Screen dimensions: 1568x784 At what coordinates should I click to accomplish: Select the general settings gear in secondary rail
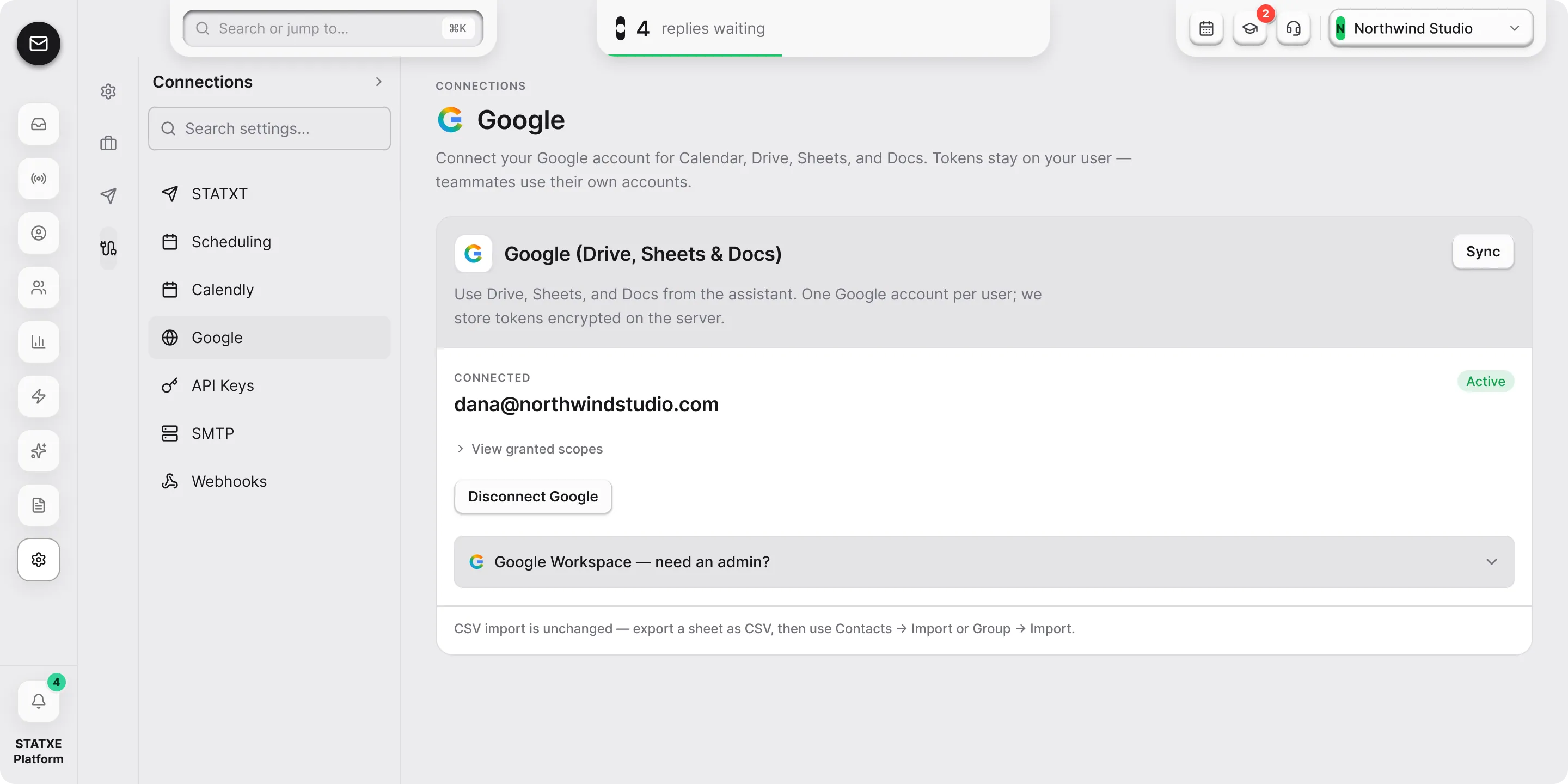(x=108, y=91)
